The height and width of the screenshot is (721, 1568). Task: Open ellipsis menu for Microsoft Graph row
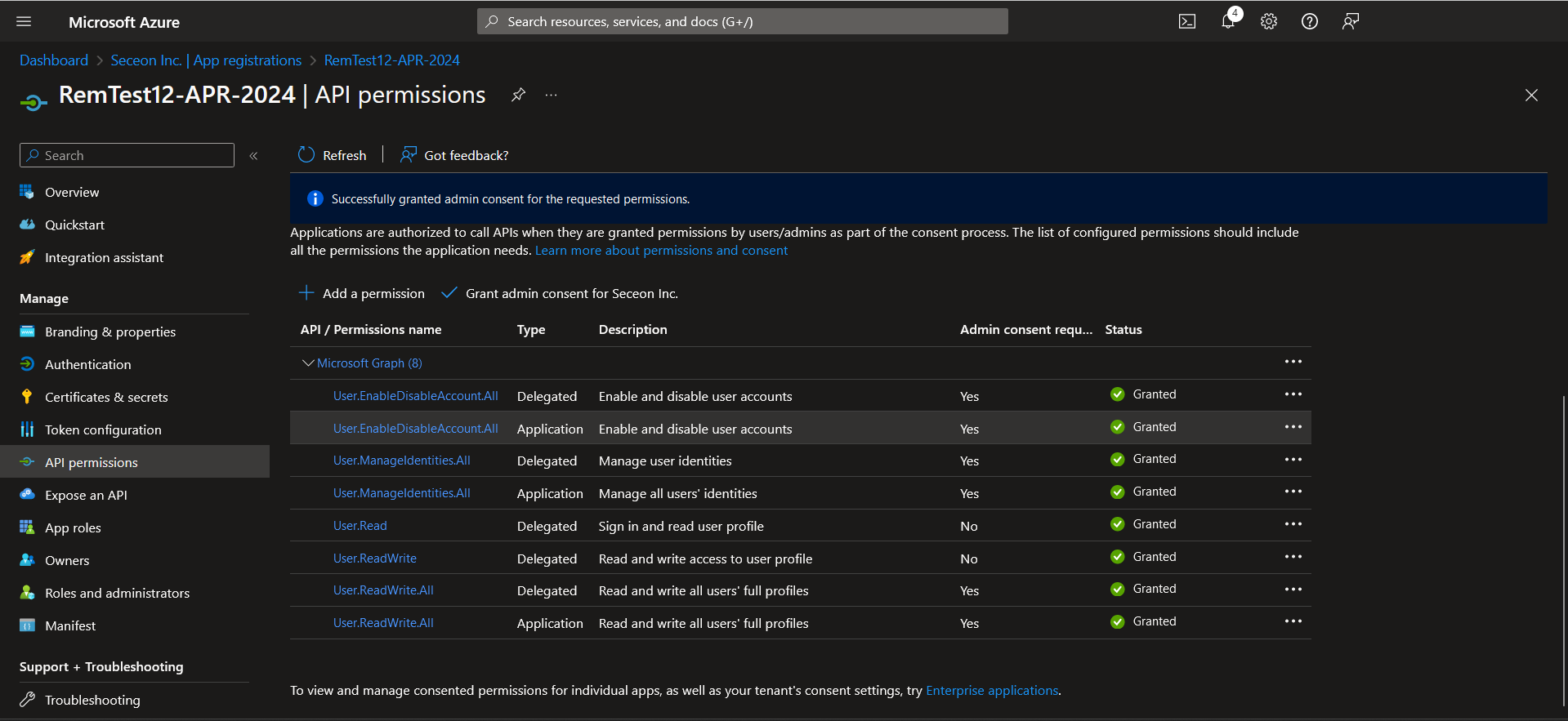click(x=1293, y=362)
